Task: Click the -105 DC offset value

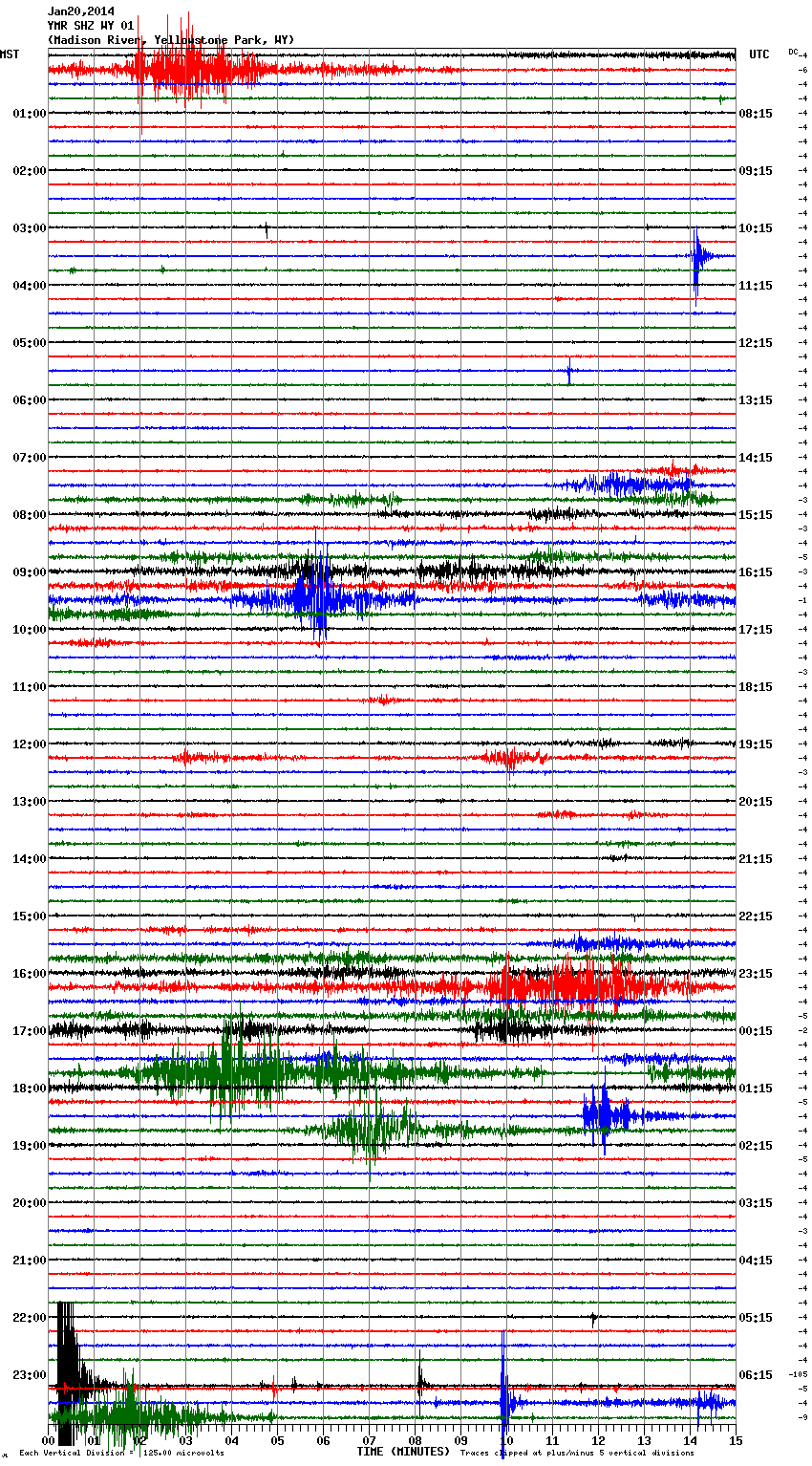Action: (x=799, y=1374)
